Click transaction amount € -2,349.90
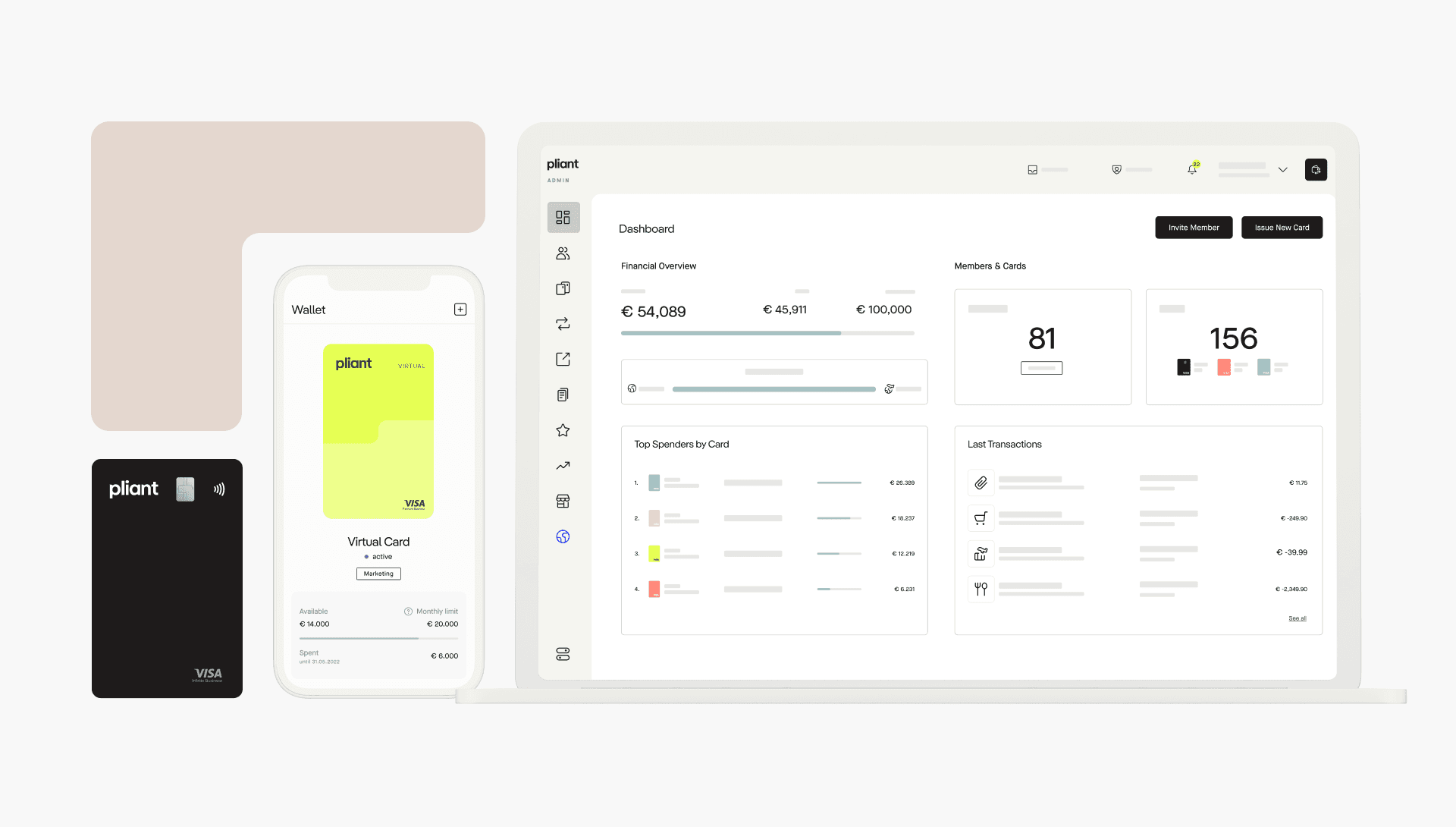Screen dimensions: 1456x827 coord(1291,589)
